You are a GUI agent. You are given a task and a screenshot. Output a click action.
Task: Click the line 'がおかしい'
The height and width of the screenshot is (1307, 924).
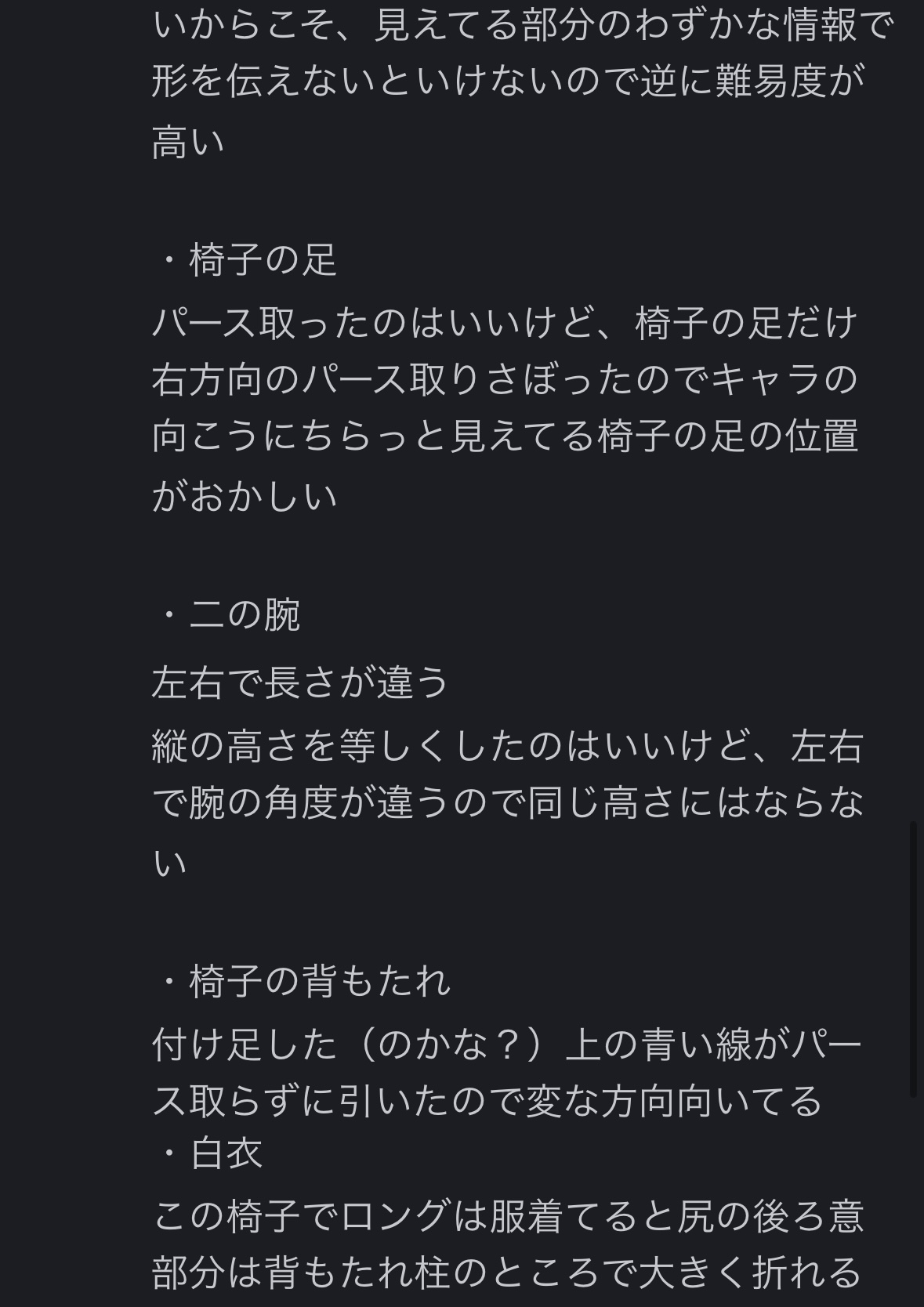pyautogui.click(x=245, y=497)
